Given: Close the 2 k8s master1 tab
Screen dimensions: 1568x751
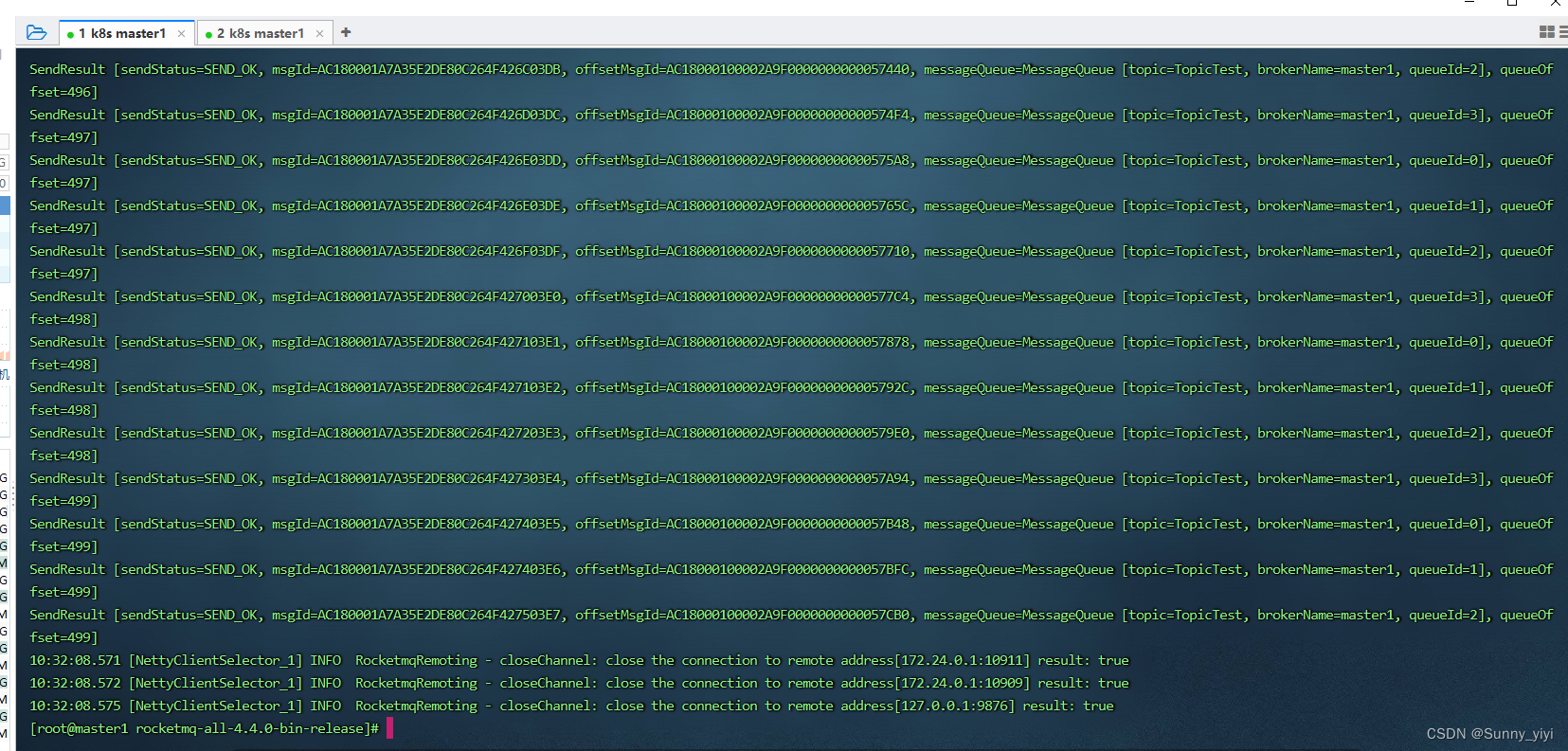Looking at the screenshot, I should click(319, 33).
